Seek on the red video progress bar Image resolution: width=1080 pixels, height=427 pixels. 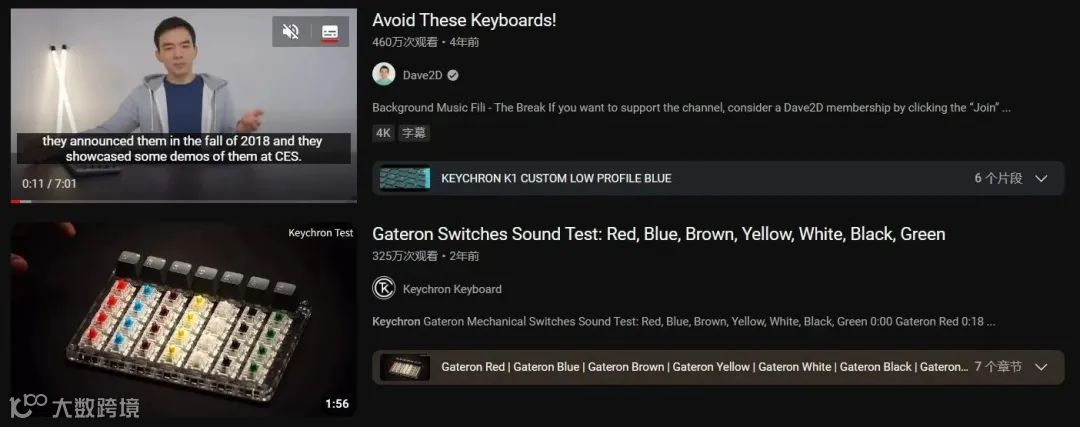(184, 201)
